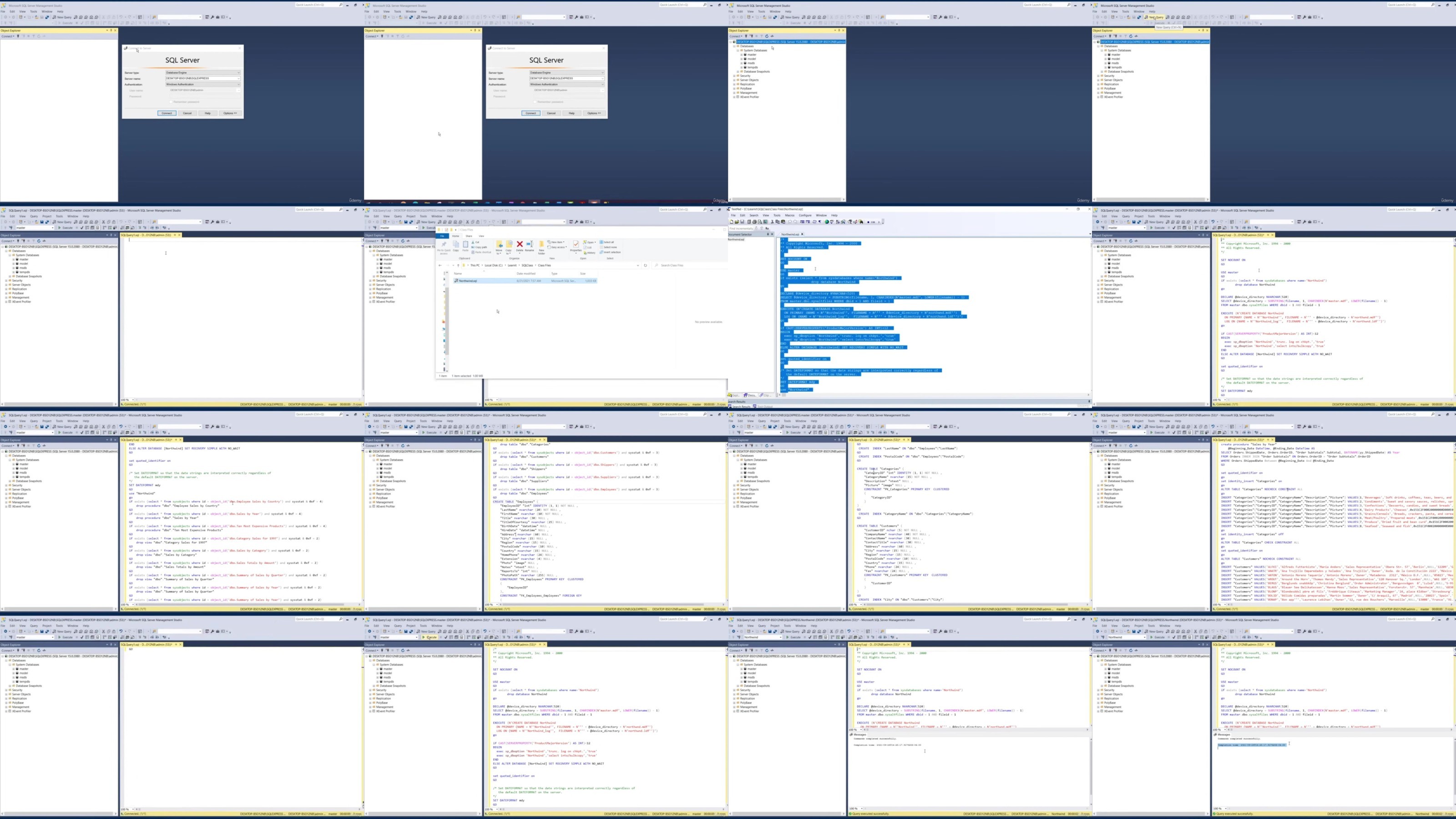This screenshot has height=819, width=1456.
Task: Click the Print icon in TextPad toolbar
Action: point(754,222)
